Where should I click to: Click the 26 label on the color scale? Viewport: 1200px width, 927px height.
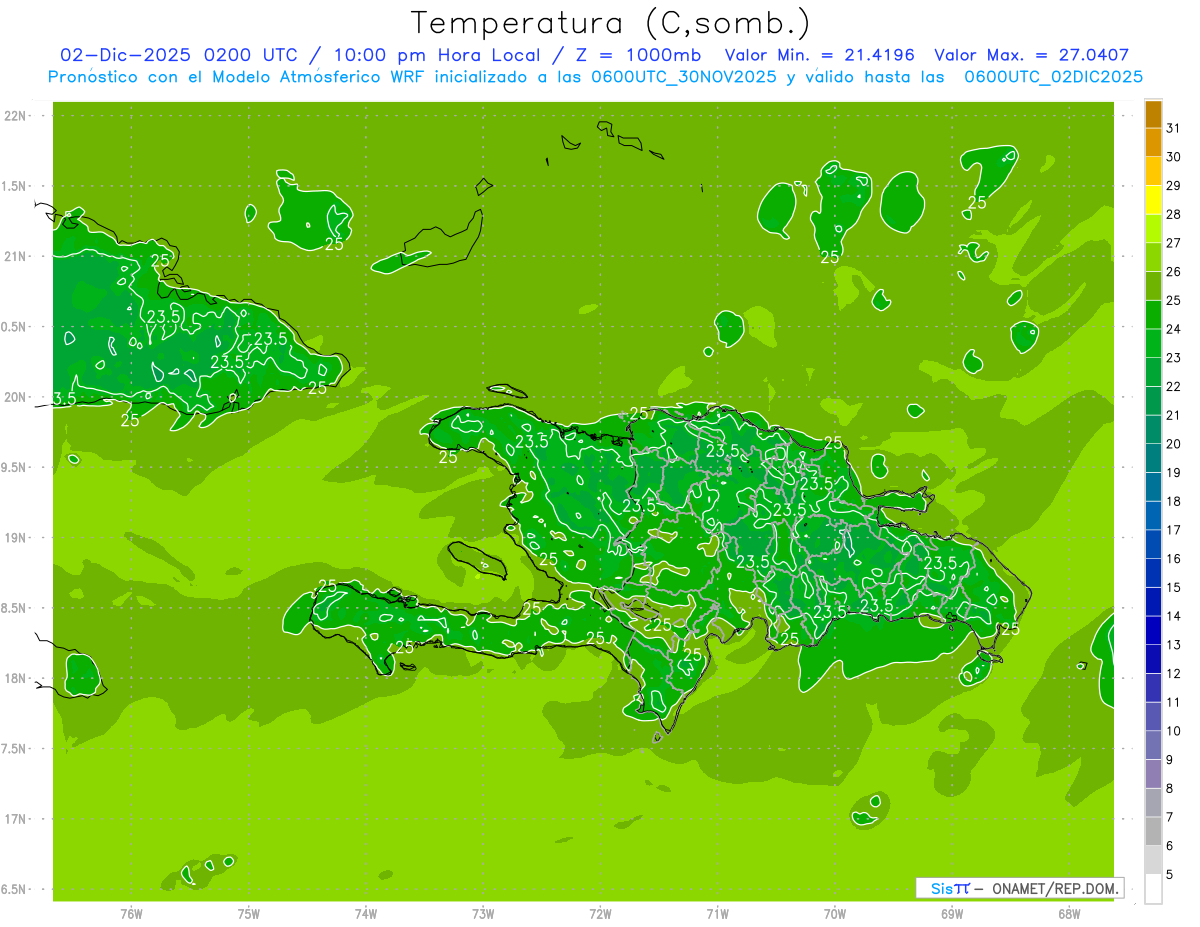coord(1173,272)
